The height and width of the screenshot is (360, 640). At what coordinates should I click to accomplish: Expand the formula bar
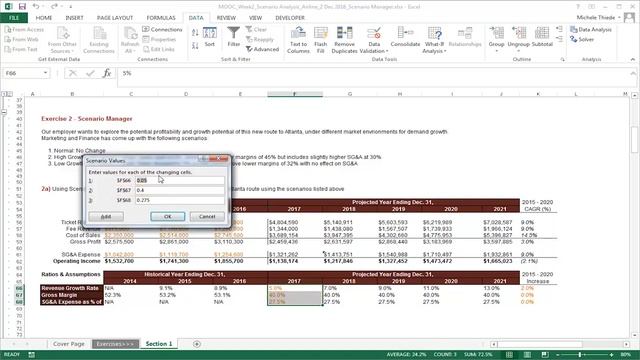tap(633, 73)
